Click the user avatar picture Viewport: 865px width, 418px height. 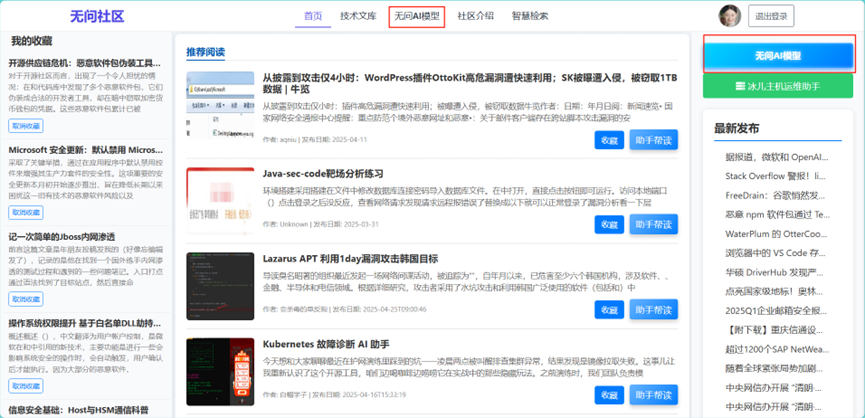(729, 15)
